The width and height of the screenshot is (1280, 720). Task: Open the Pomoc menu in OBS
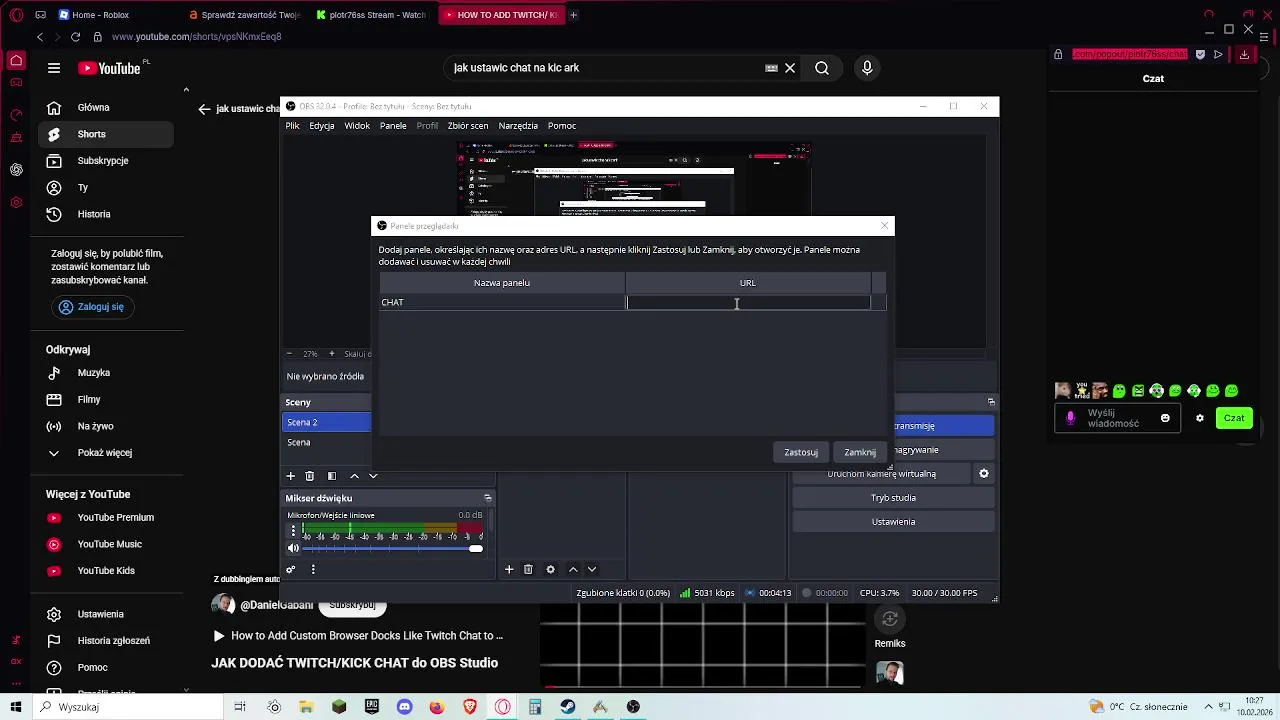[x=562, y=126]
